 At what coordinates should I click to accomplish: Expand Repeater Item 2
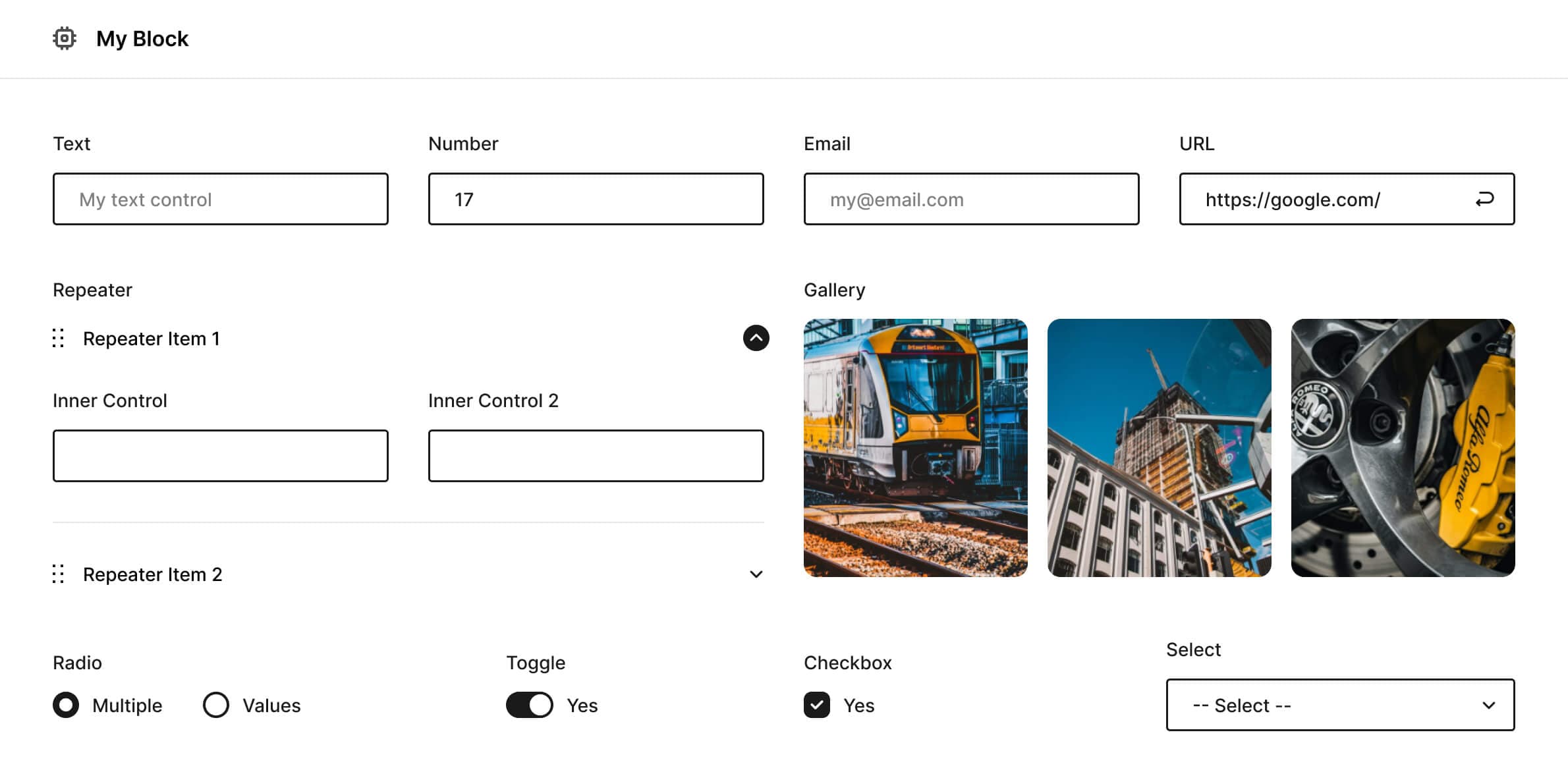coord(755,574)
